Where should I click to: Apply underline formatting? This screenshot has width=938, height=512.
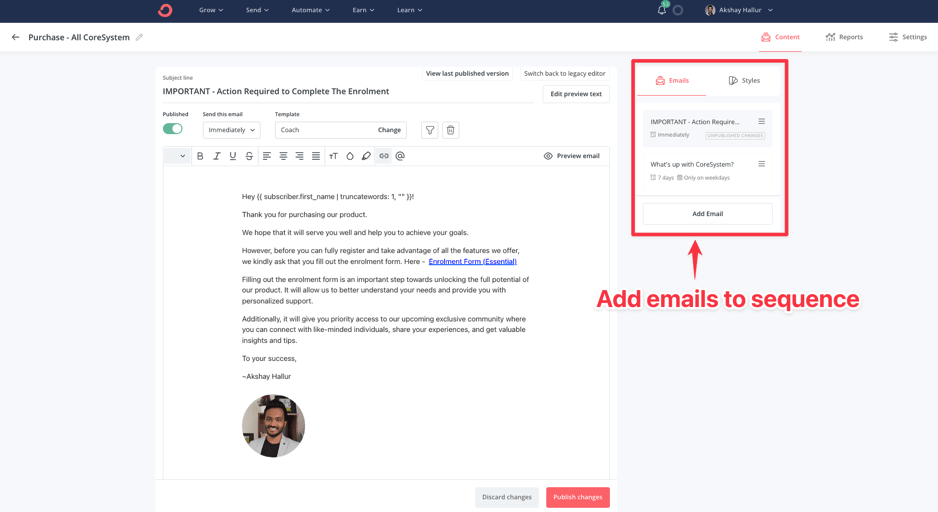233,156
